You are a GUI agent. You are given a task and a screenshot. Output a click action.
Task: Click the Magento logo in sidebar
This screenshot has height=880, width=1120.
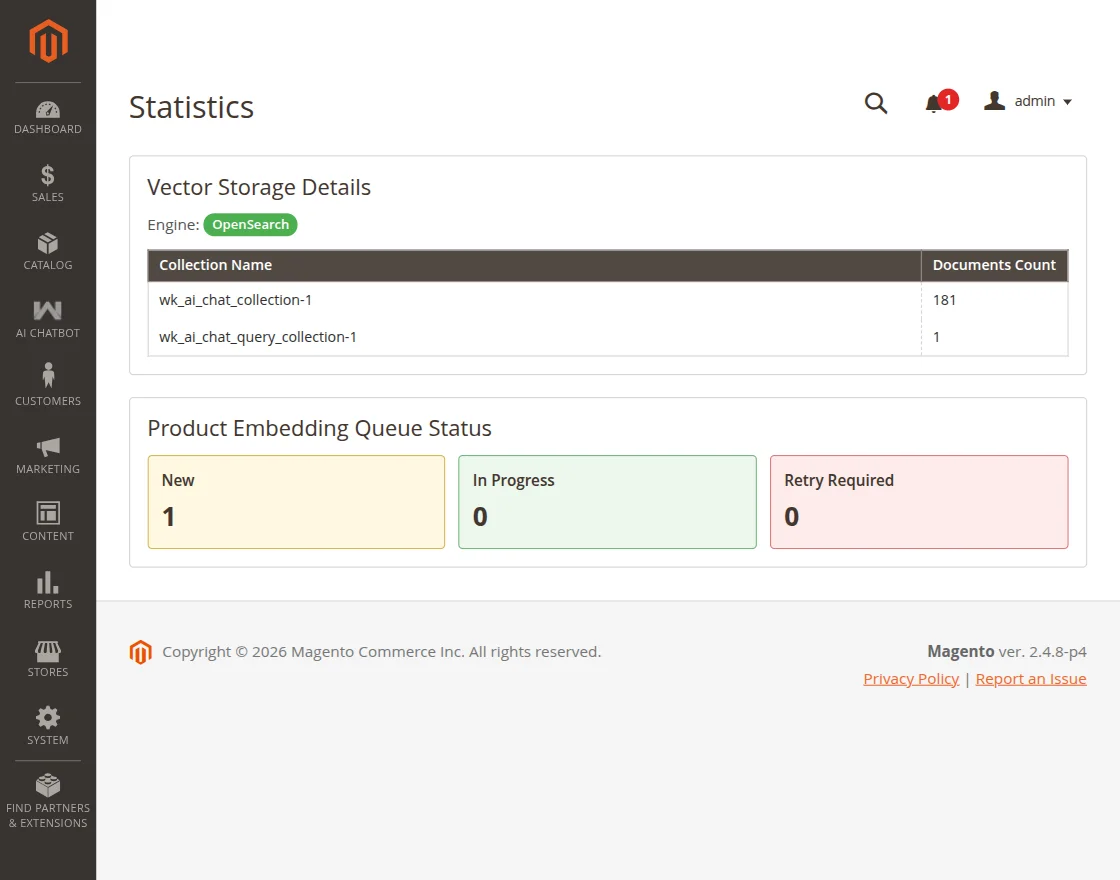[x=48, y=41]
